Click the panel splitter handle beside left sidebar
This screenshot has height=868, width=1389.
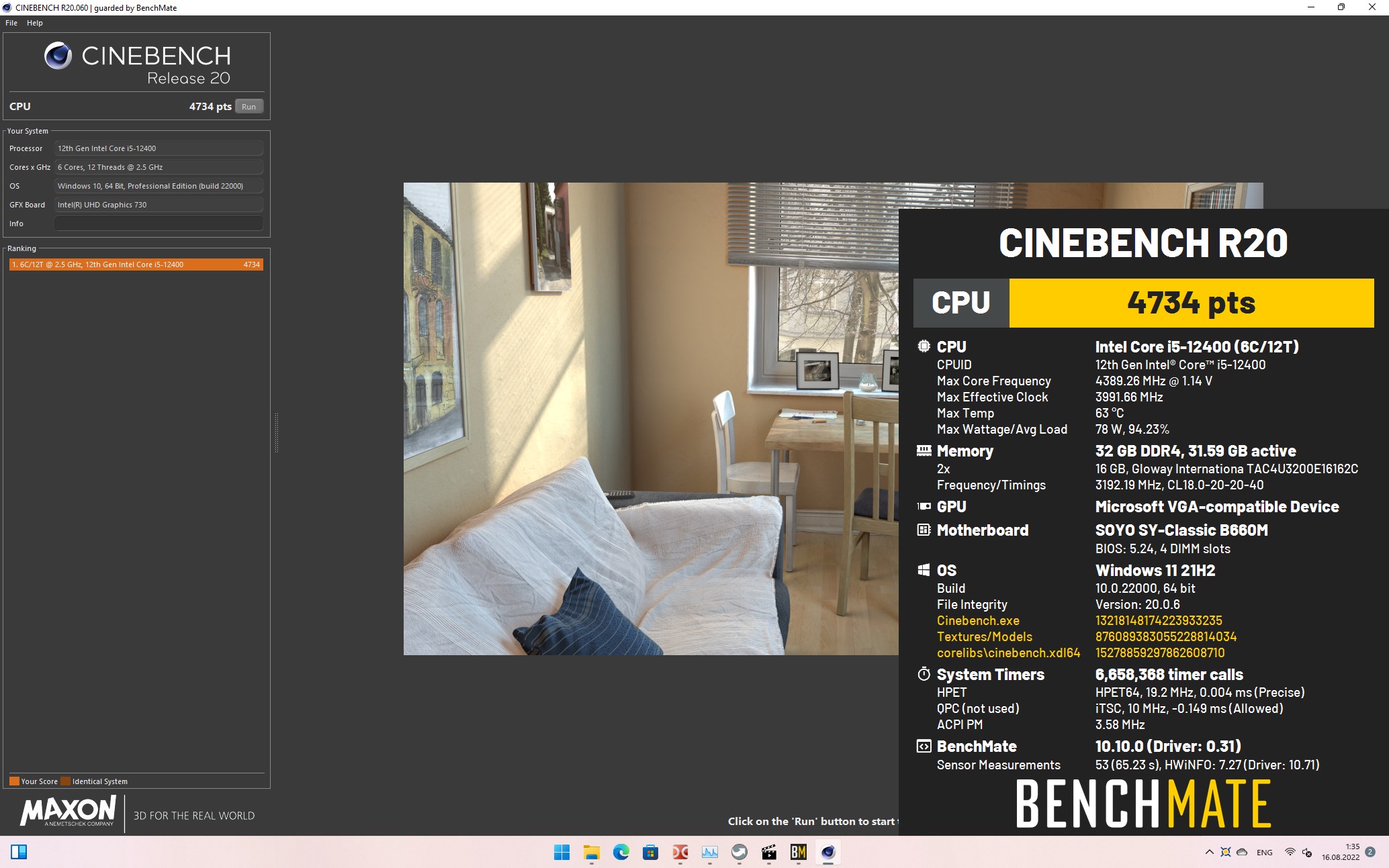(276, 433)
